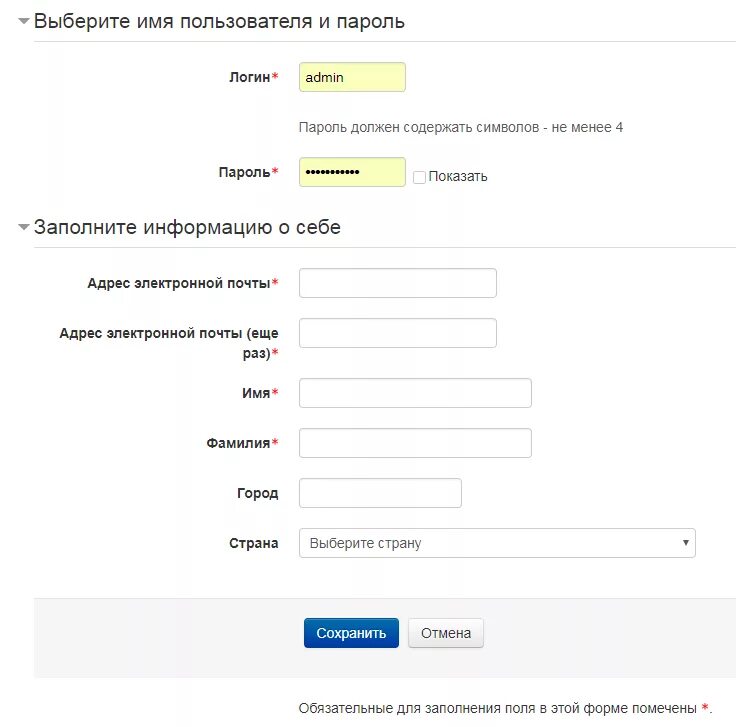
Task: Select the 'Адрес электронной почты' email field
Action: [398, 283]
